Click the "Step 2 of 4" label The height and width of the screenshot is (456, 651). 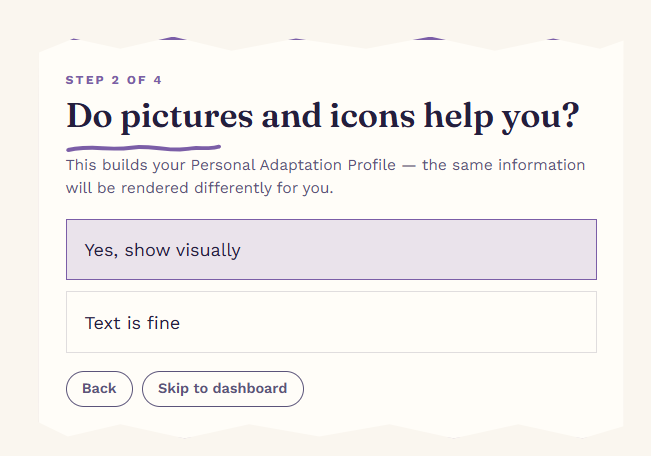tap(113, 80)
